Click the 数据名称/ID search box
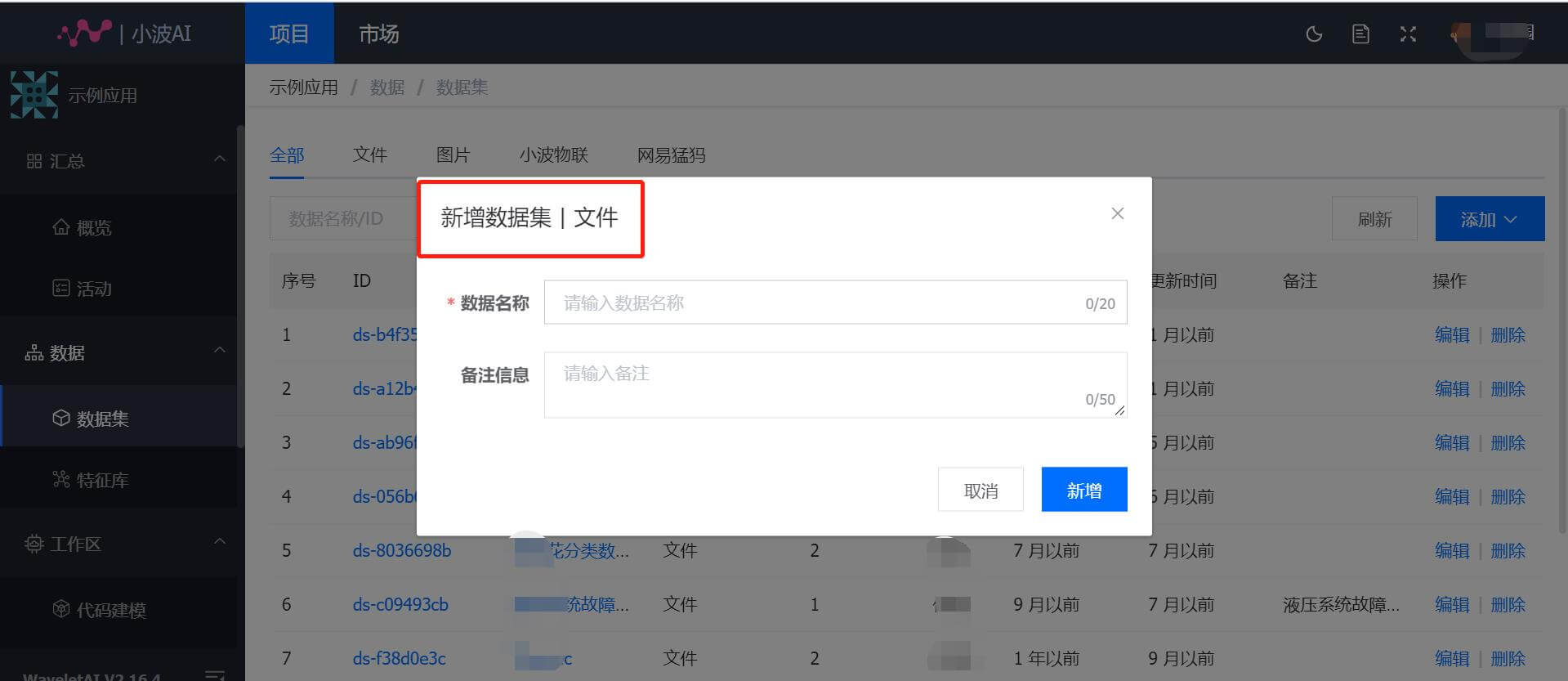The height and width of the screenshot is (681, 1568). click(343, 218)
